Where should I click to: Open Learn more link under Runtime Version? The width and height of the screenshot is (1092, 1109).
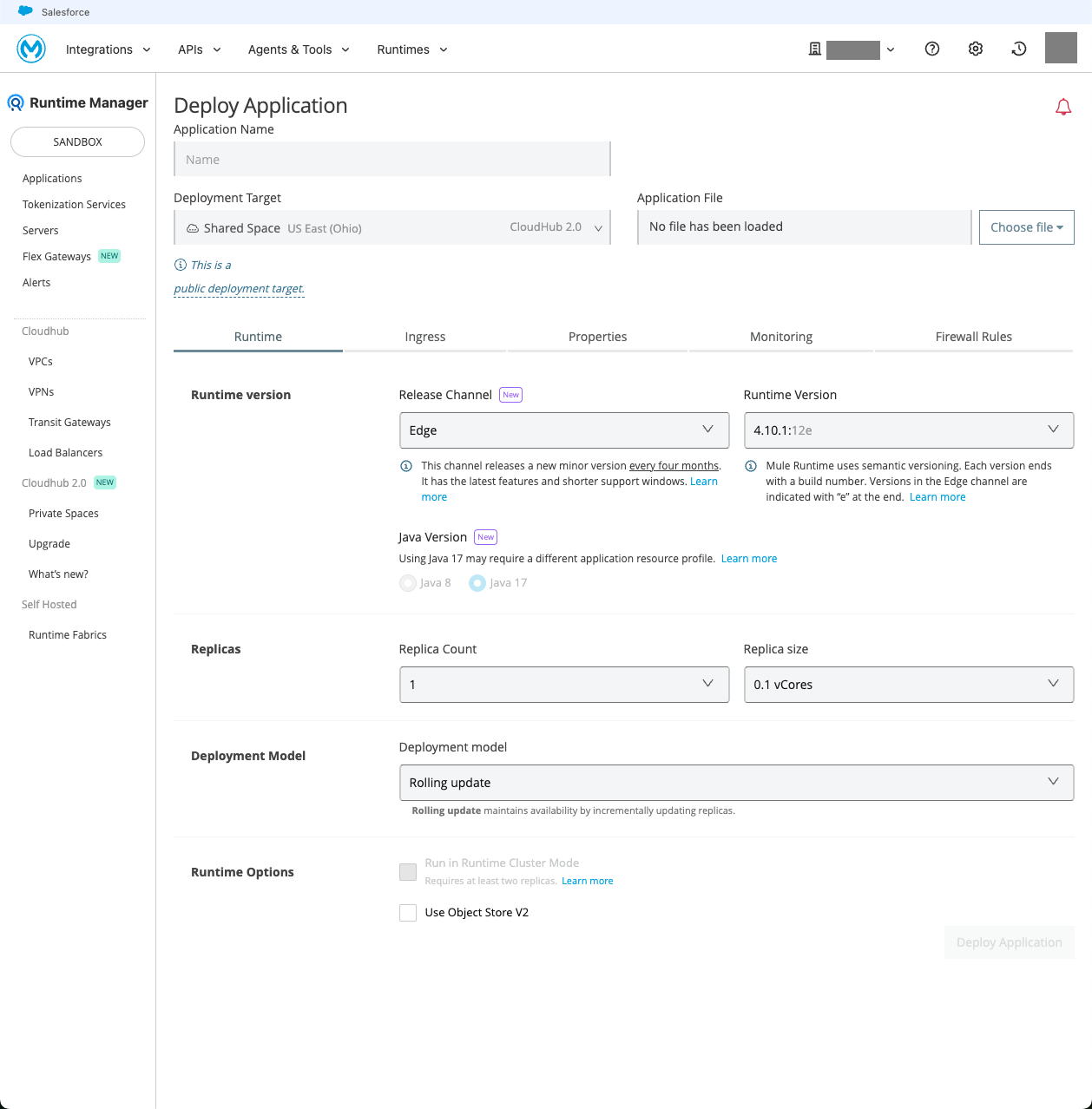point(937,497)
